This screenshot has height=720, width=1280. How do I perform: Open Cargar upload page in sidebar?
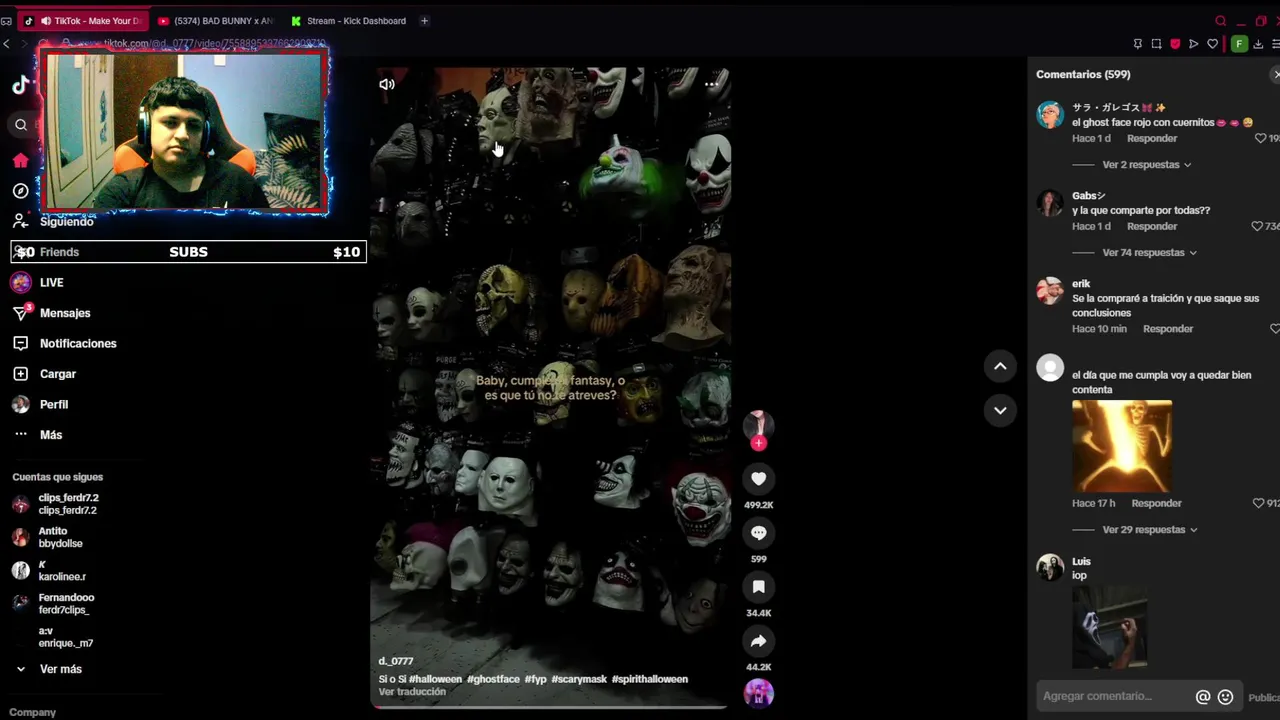[x=58, y=374]
